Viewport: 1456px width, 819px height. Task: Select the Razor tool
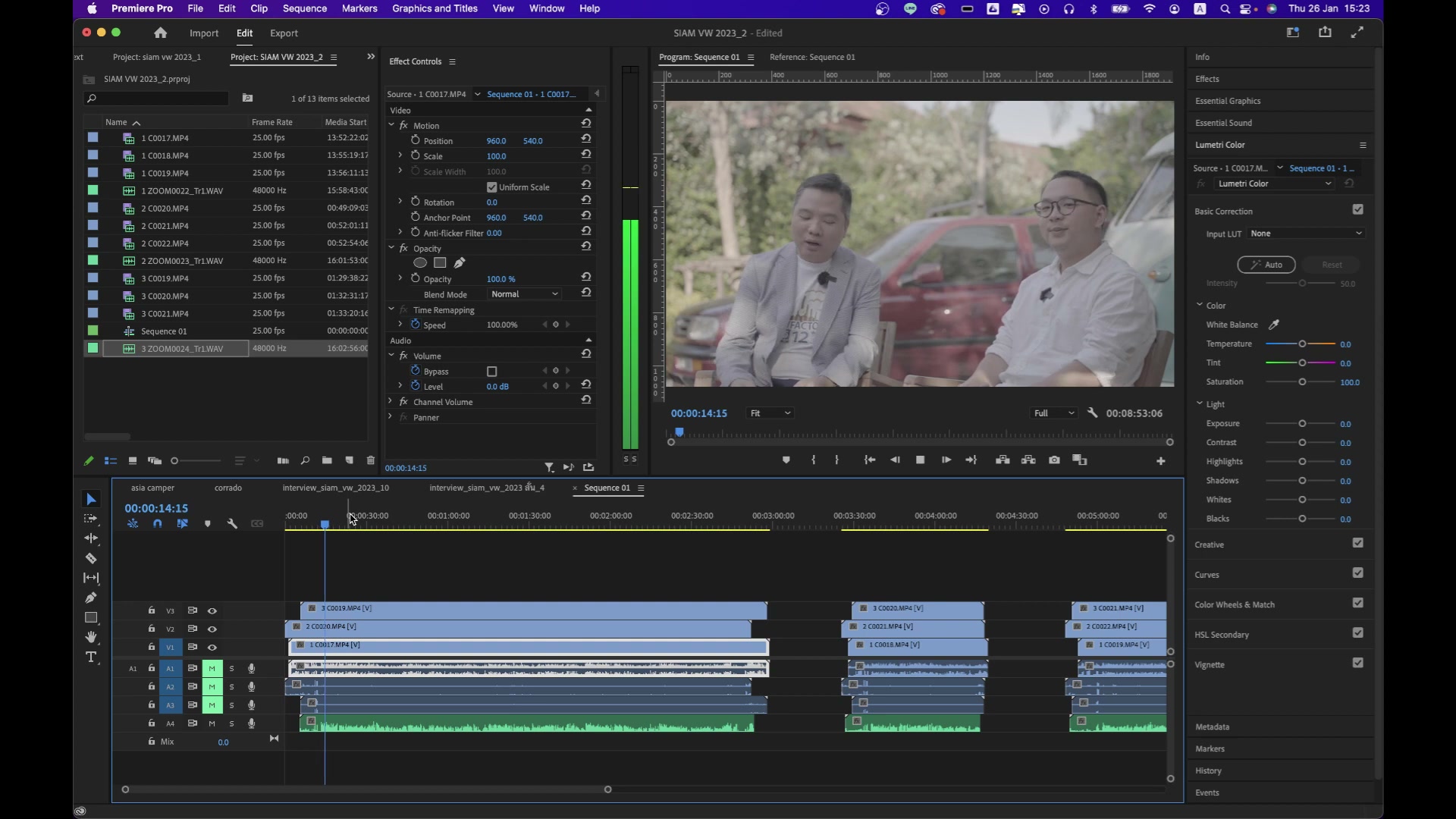91,558
